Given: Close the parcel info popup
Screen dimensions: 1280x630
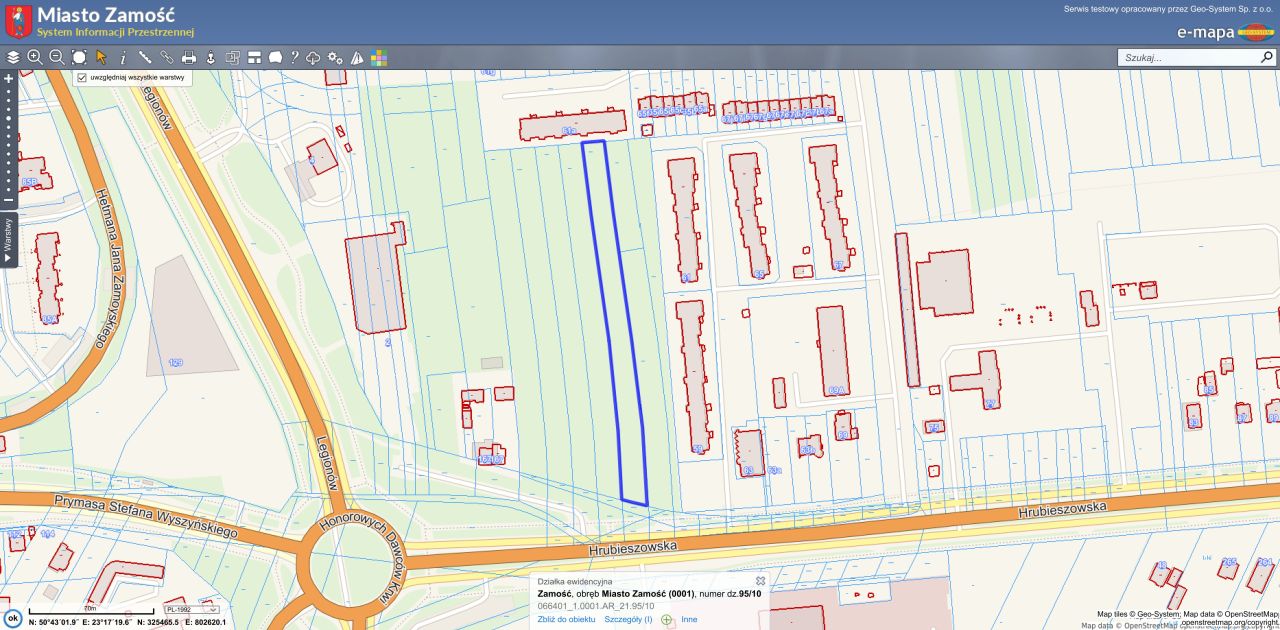Looking at the screenshot, I should pyautogui.click(x=760, y=581).
